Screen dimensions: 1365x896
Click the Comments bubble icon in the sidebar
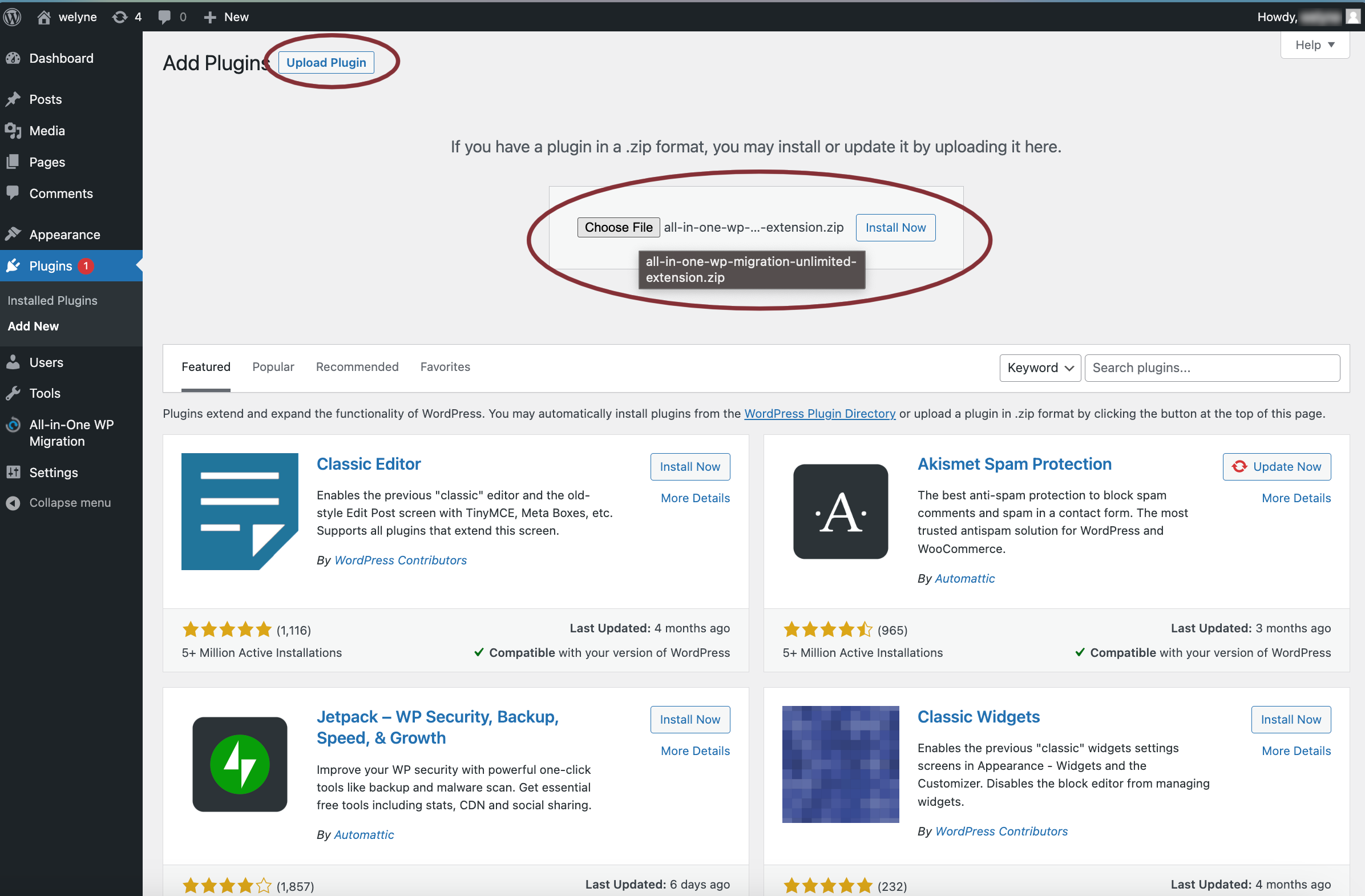13,193
